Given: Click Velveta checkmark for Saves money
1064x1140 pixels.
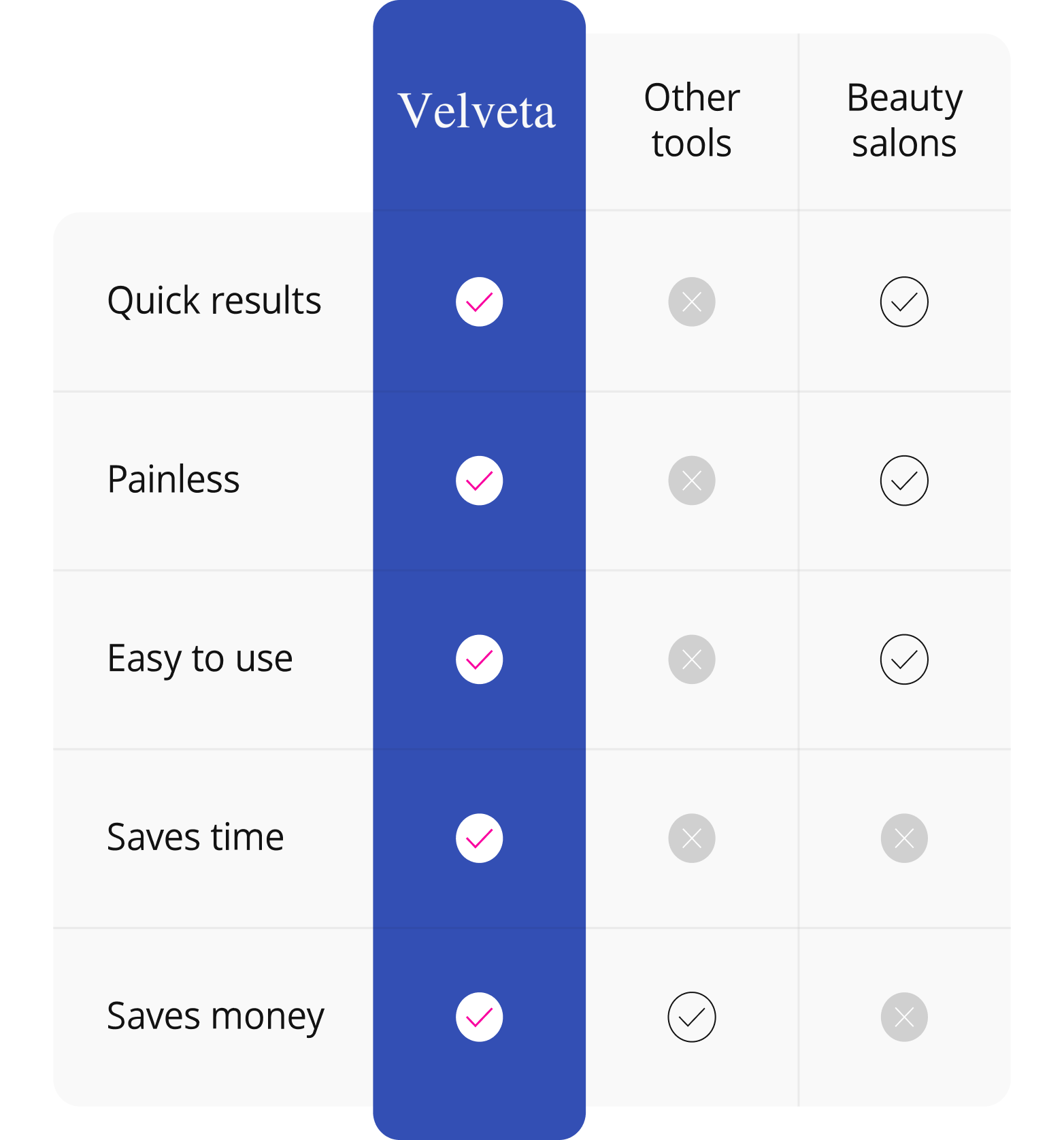Looking at the screenshot, I should pos(479,1017).
